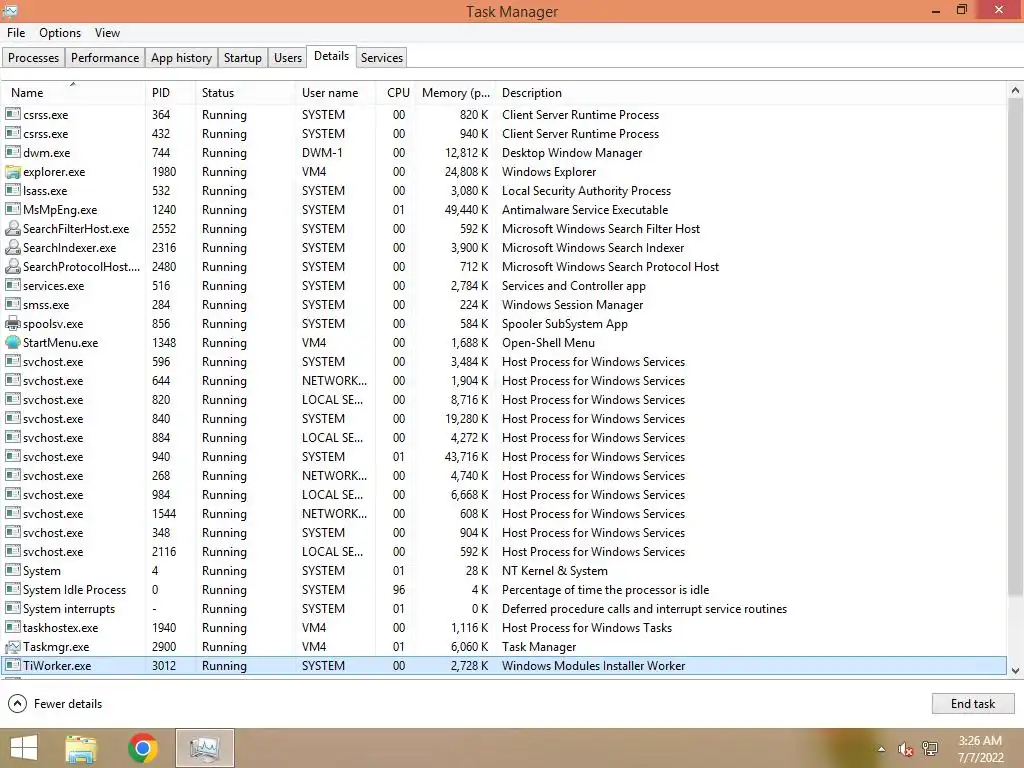Image resolution: width=1024 pixels, height=768 pixels.
Task: Click the TiWorker.exe process icon
Action: coord(12,665)
